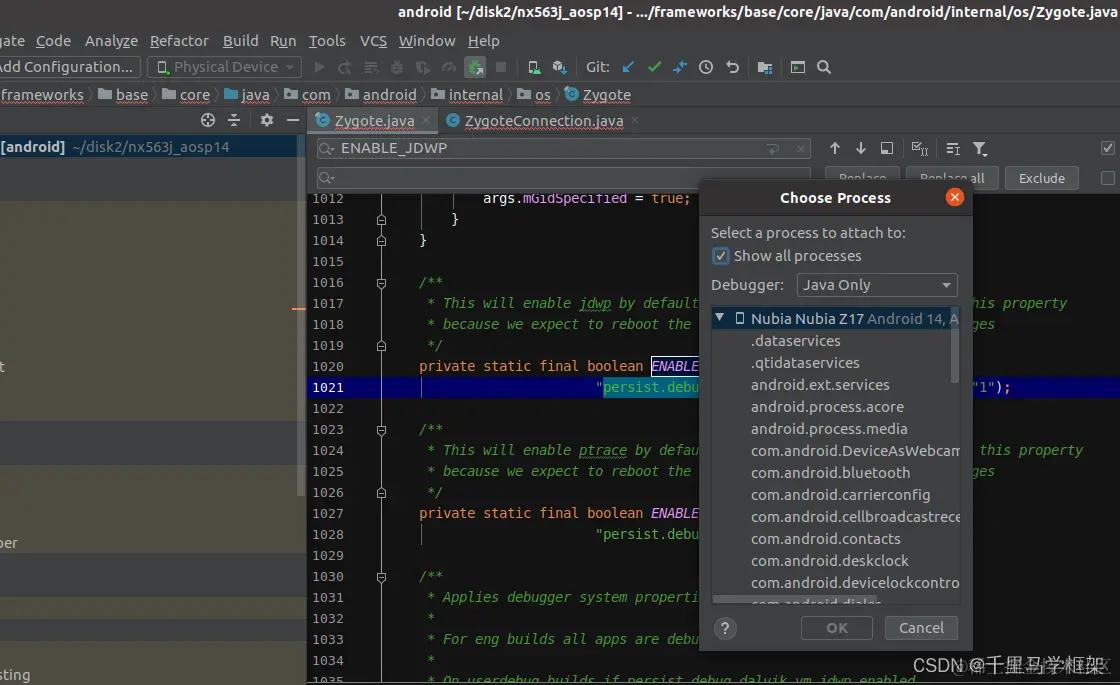The width and height of the screenshot is (1120, 685).
Task: Click Git update project arrow icon
Action: point(628,67)
